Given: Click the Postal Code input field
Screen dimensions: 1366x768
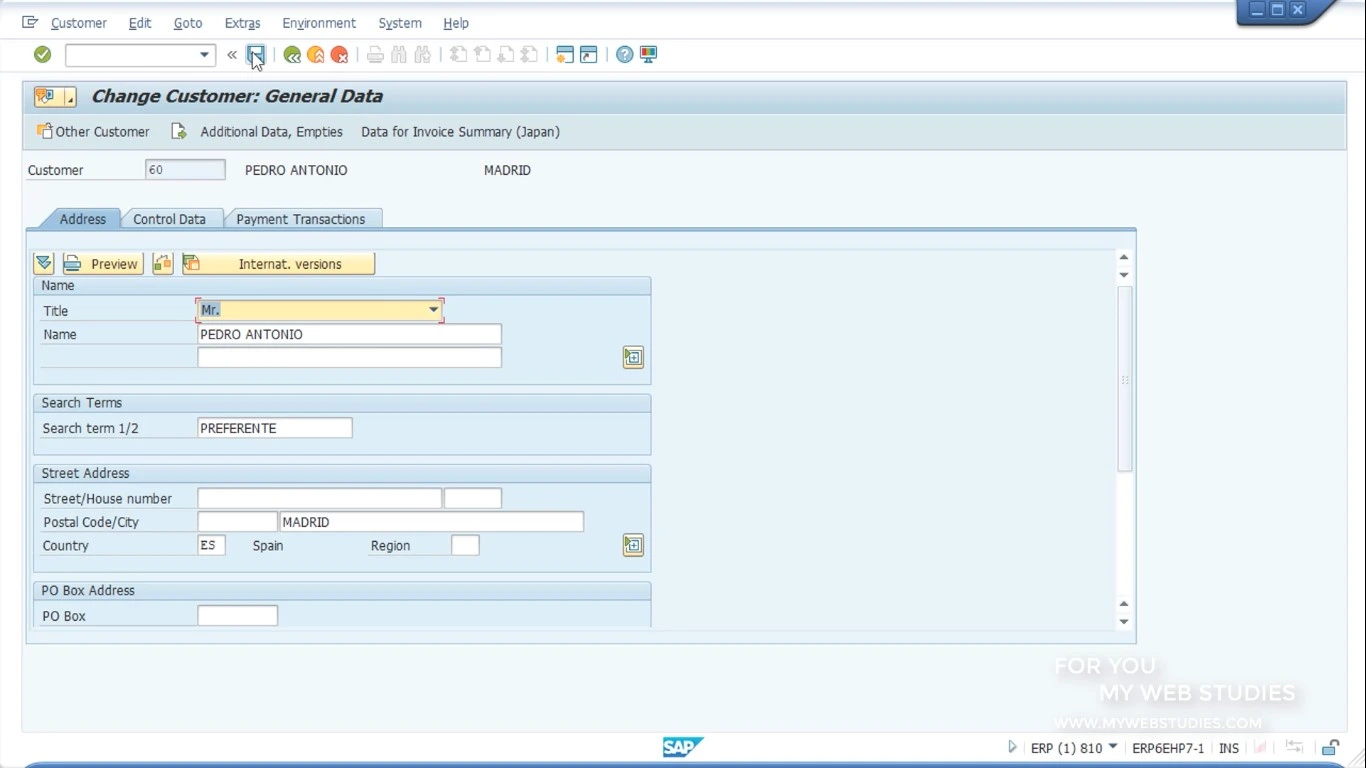Looking at the screenshot, I should point(237,522).
